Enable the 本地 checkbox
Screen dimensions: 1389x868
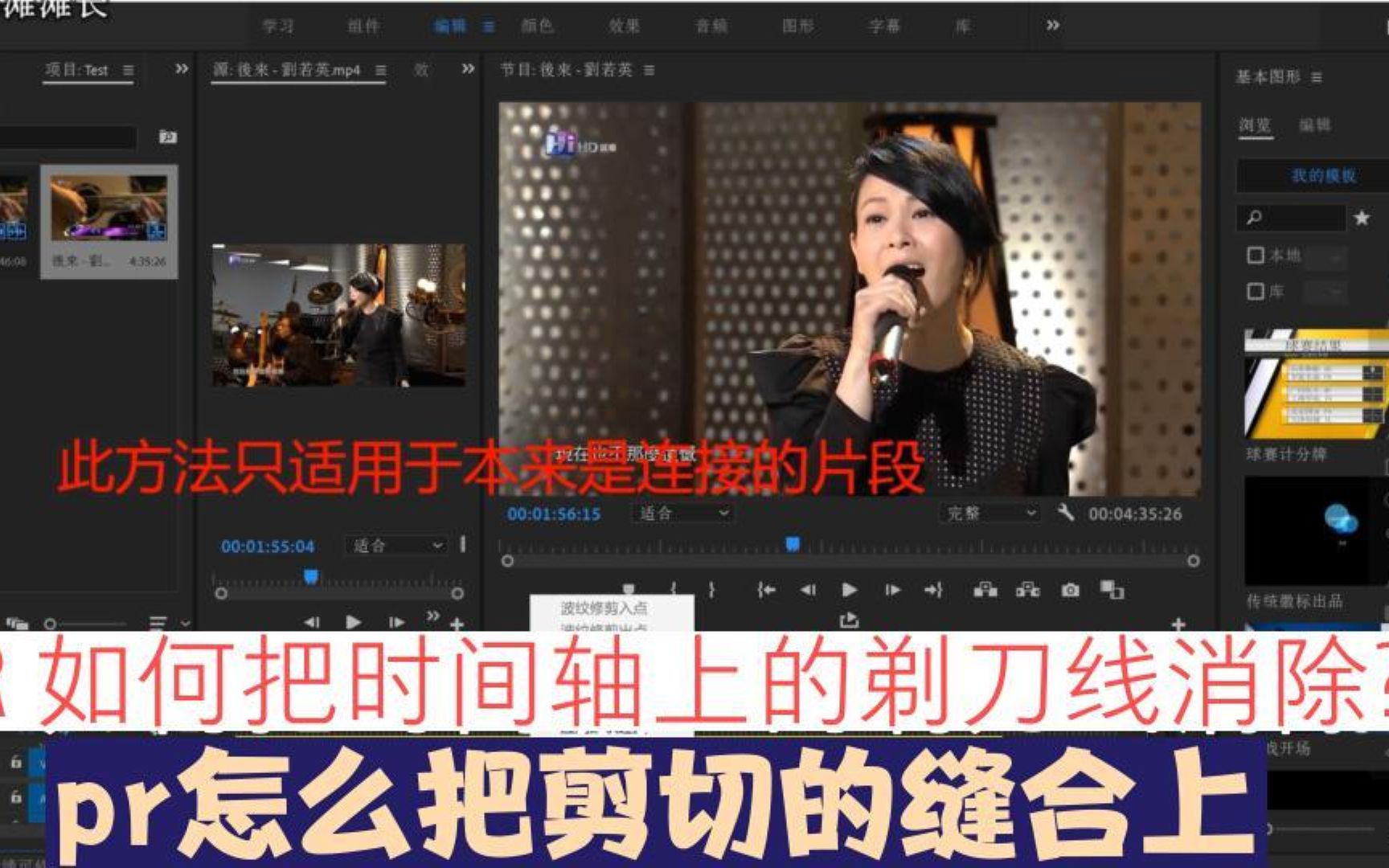(x=1256, y=256)
